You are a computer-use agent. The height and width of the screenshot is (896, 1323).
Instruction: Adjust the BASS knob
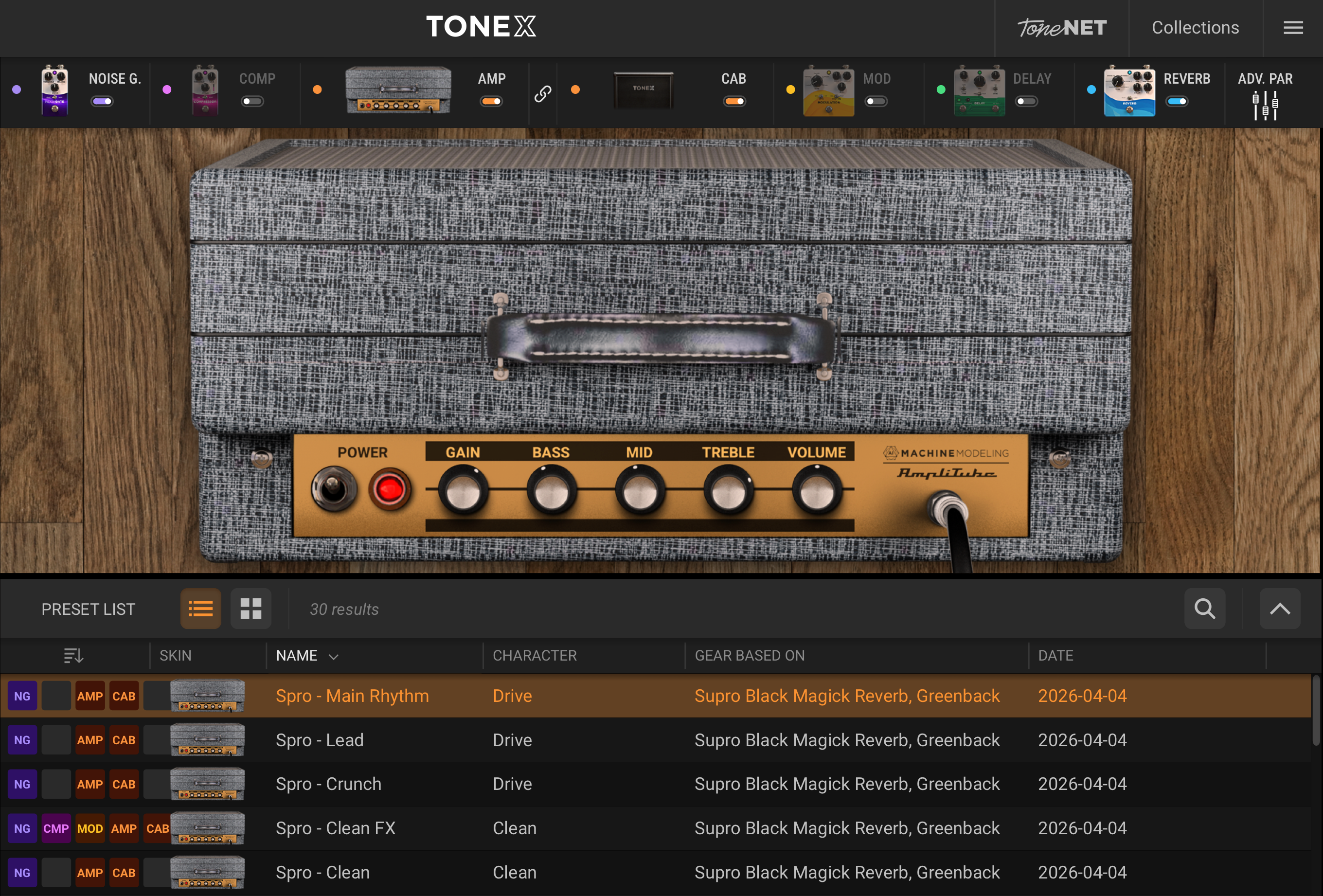click(551, 489)
